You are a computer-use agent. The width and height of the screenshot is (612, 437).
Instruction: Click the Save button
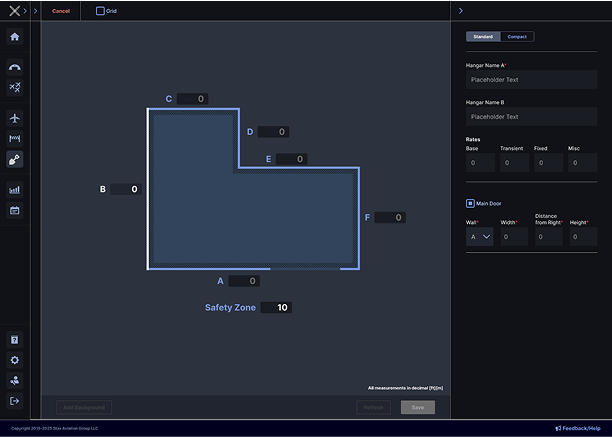pos(417,407)
